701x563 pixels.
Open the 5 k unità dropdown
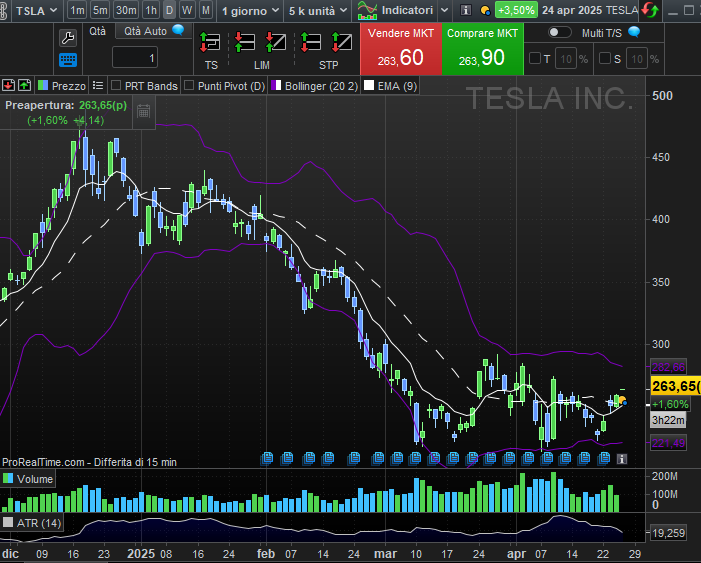(x=317, y=10)
